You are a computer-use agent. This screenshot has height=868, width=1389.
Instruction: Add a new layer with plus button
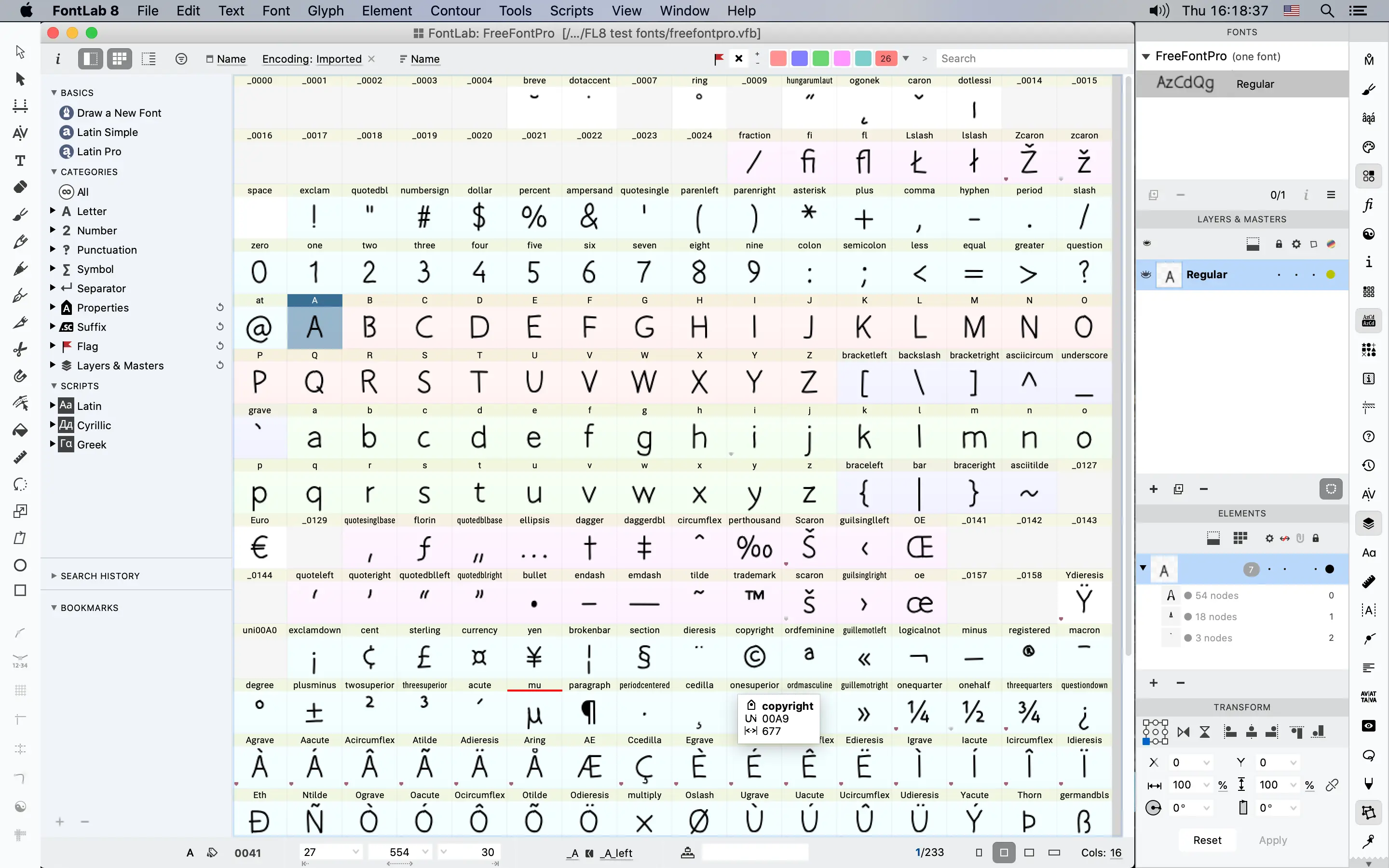coord(1154,489)
